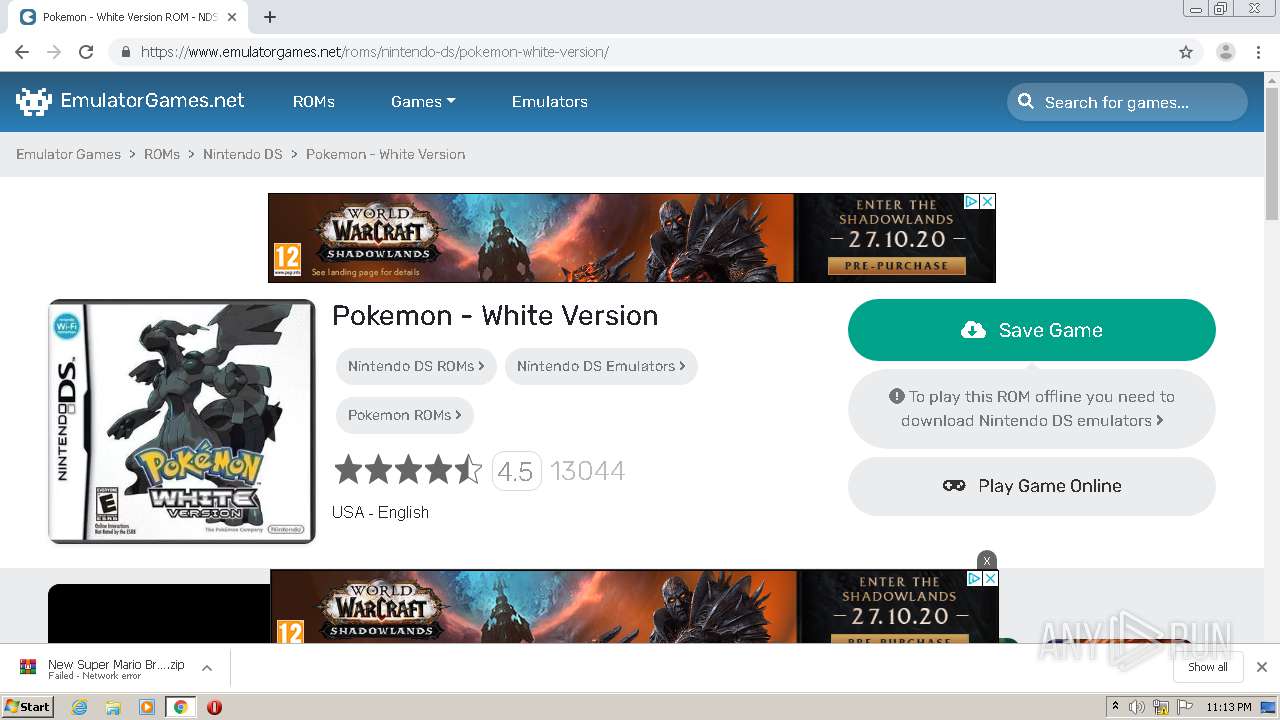Screen dimensions: 1280x720
Task: Open the volume control tray icon
Action: click(1137, 707)
